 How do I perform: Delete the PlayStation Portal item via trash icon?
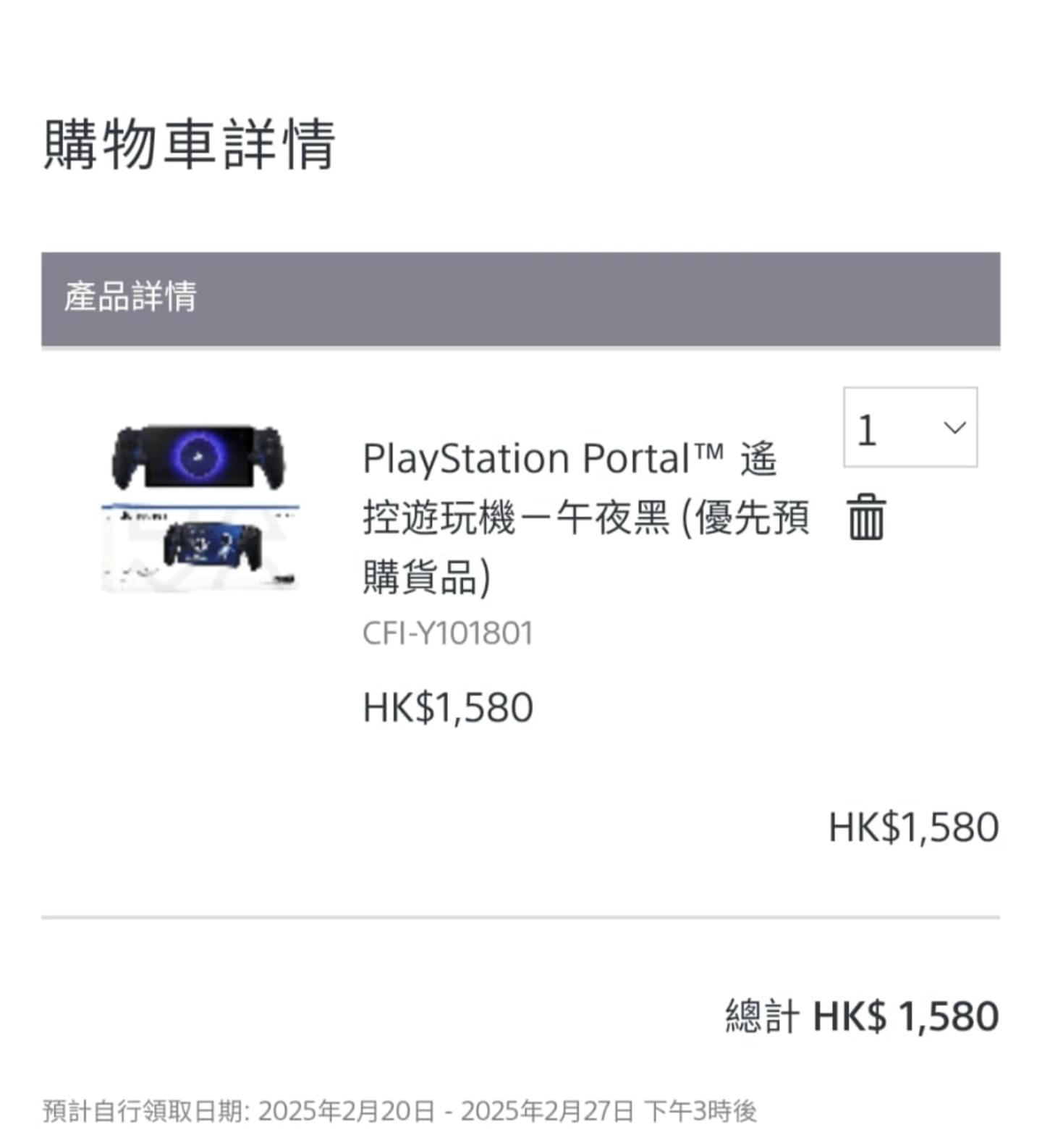click(865, 517)
